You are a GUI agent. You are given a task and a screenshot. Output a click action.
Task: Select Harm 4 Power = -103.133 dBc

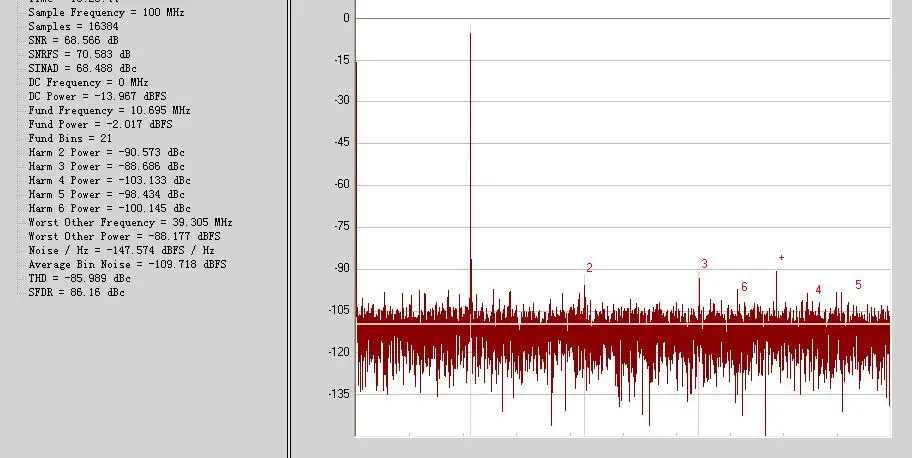[109, 180]
